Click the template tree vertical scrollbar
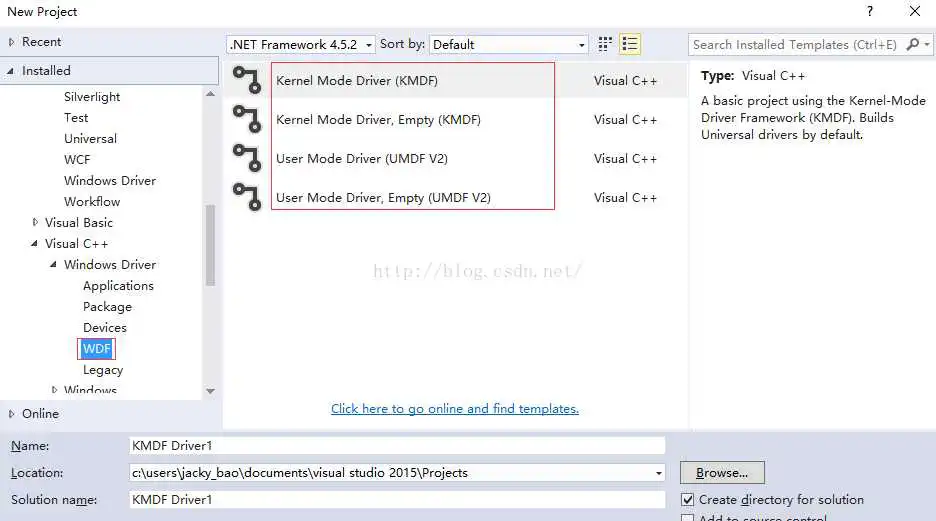 click(210, 245)
